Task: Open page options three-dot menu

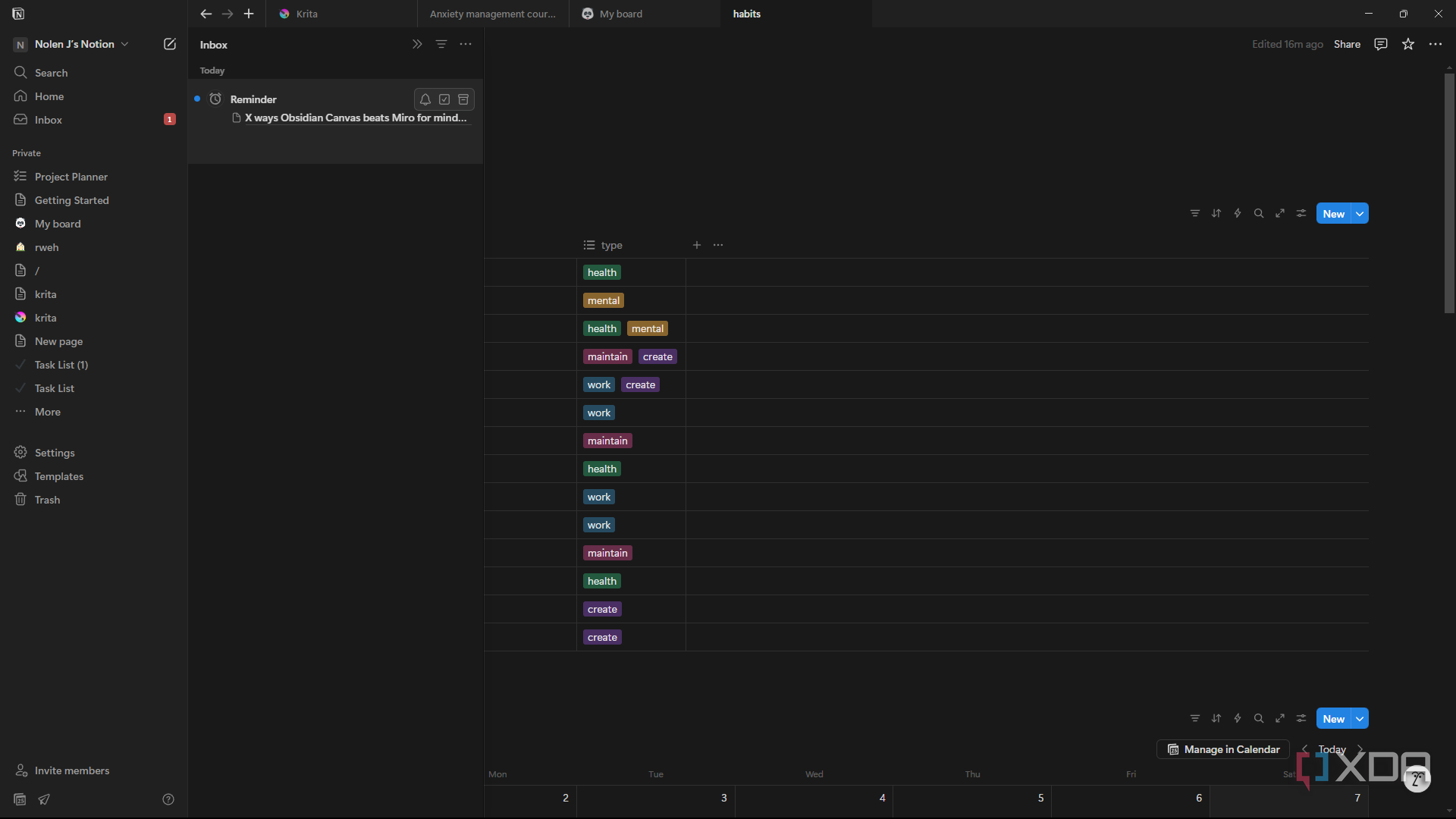Action: pyautogui.click(x=1436, y=44)
